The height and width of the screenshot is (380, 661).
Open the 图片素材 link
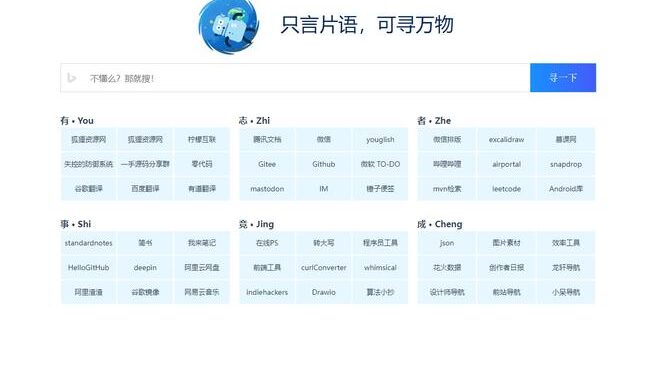(x=506, y=243)
